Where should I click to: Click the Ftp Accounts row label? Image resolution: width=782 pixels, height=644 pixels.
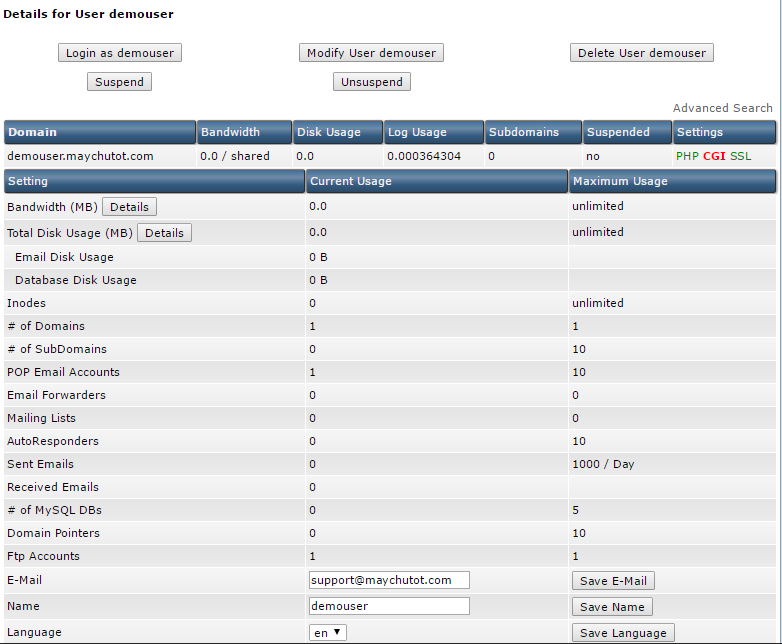[43, 556]
